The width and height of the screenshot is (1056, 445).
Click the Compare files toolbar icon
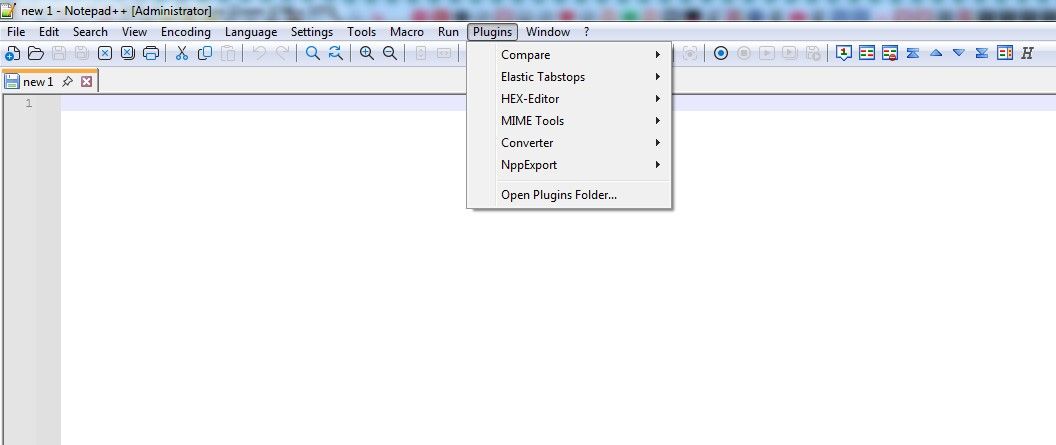pyautogui.click(x=867, y=54)
